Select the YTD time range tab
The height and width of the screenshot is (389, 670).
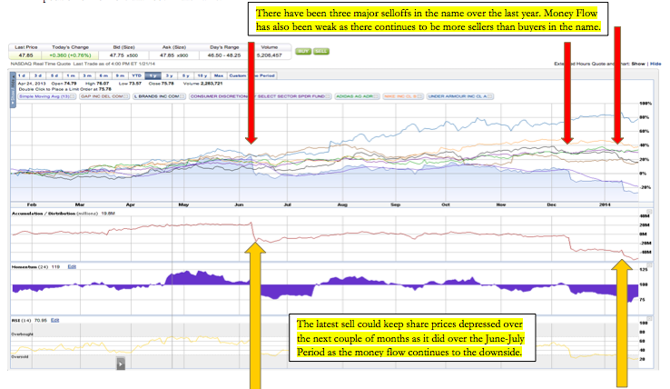click(x=136, y=76)
